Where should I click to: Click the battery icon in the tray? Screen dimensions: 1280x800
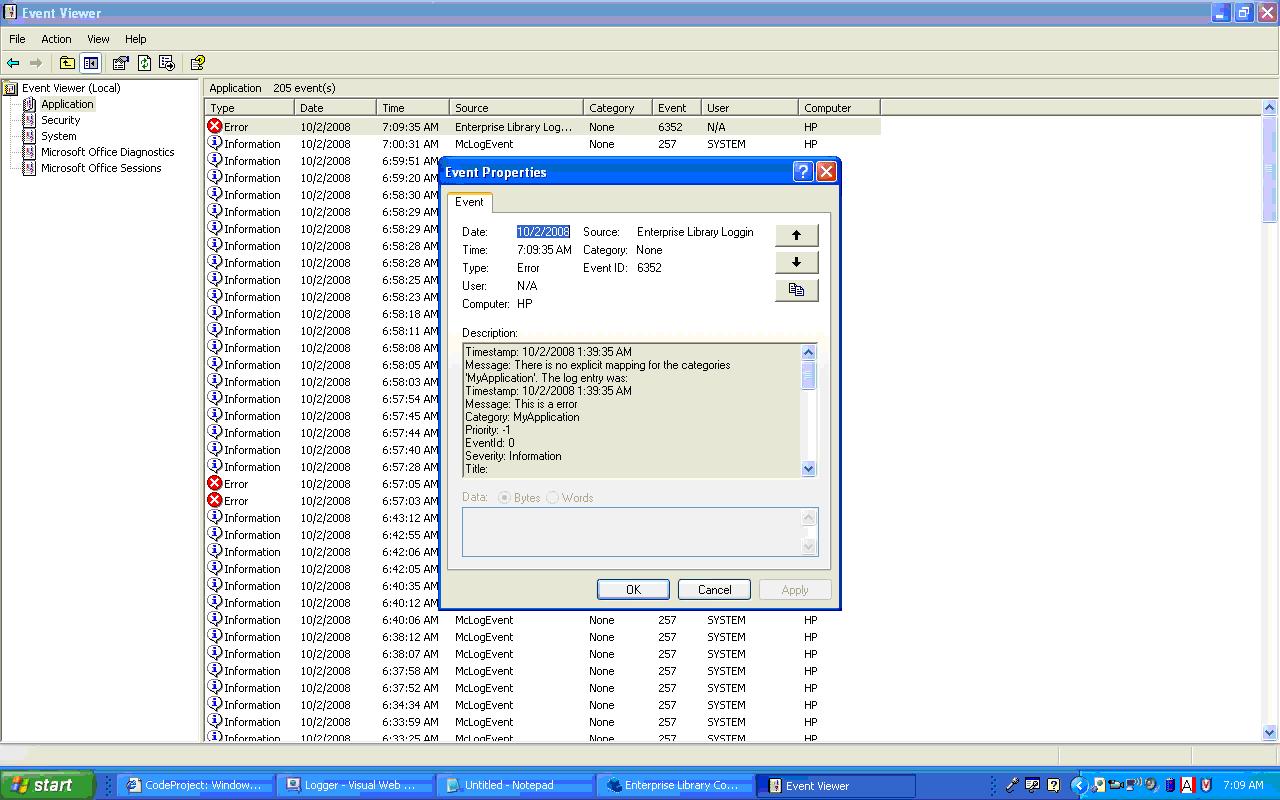pyautogui.click(x=1169, y=785)
